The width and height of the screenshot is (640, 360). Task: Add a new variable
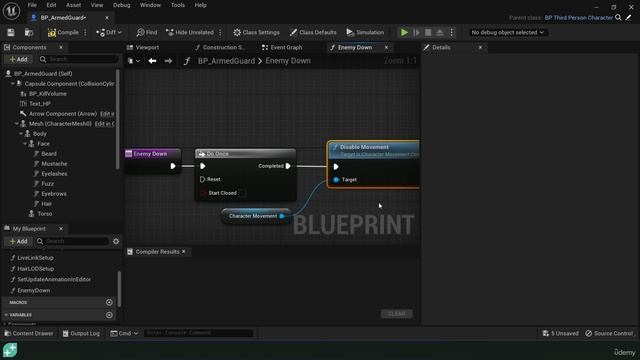pos(109,315)
